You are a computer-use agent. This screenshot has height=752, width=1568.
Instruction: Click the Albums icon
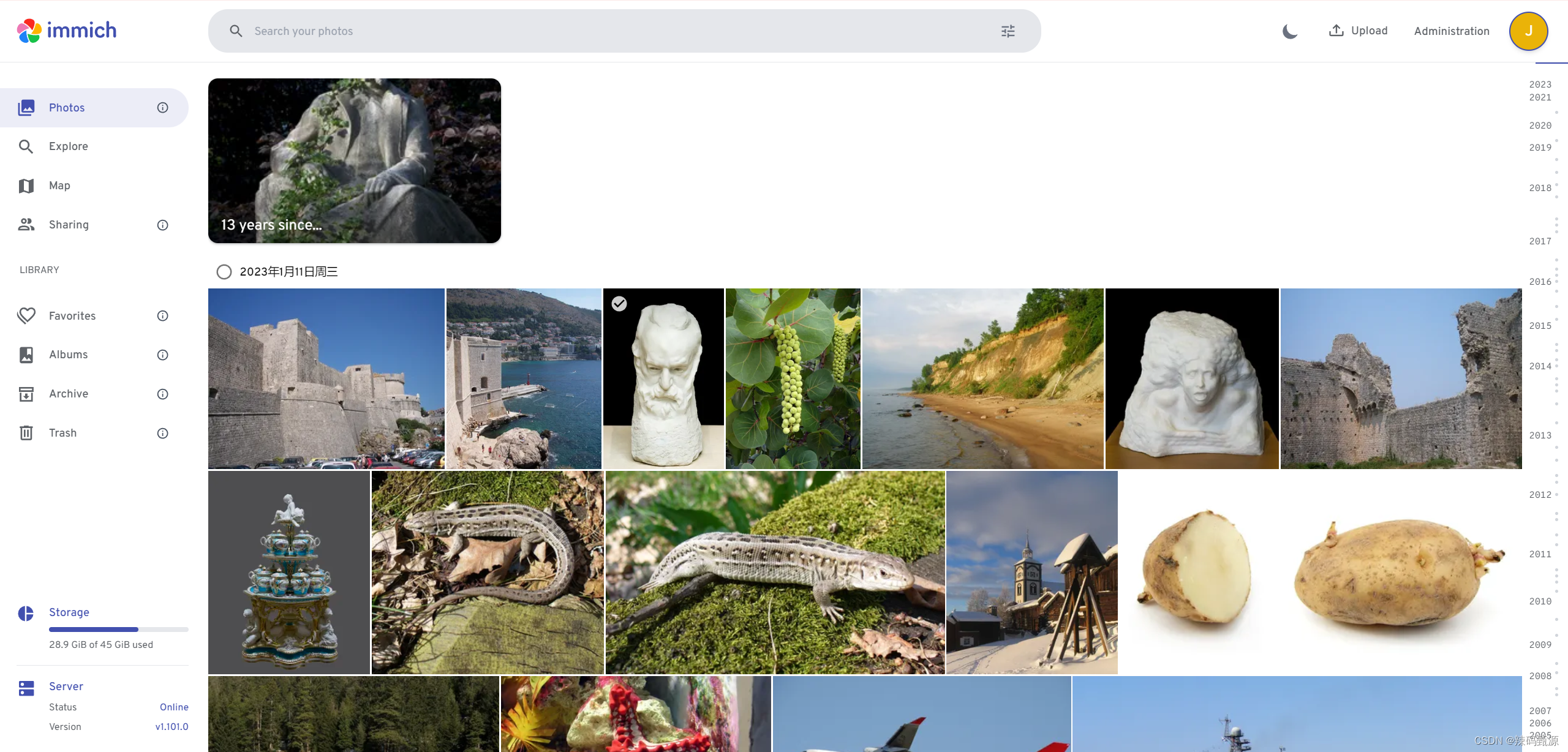click(26, 355)
